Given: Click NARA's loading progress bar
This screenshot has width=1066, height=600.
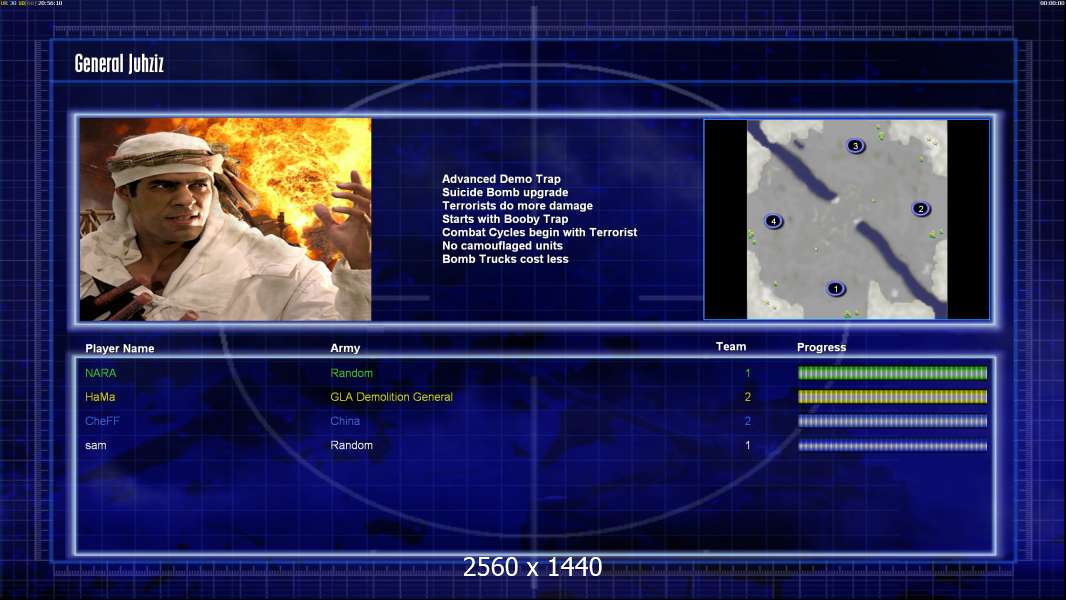Looking at the screenshot, I should tap(892, 372).
